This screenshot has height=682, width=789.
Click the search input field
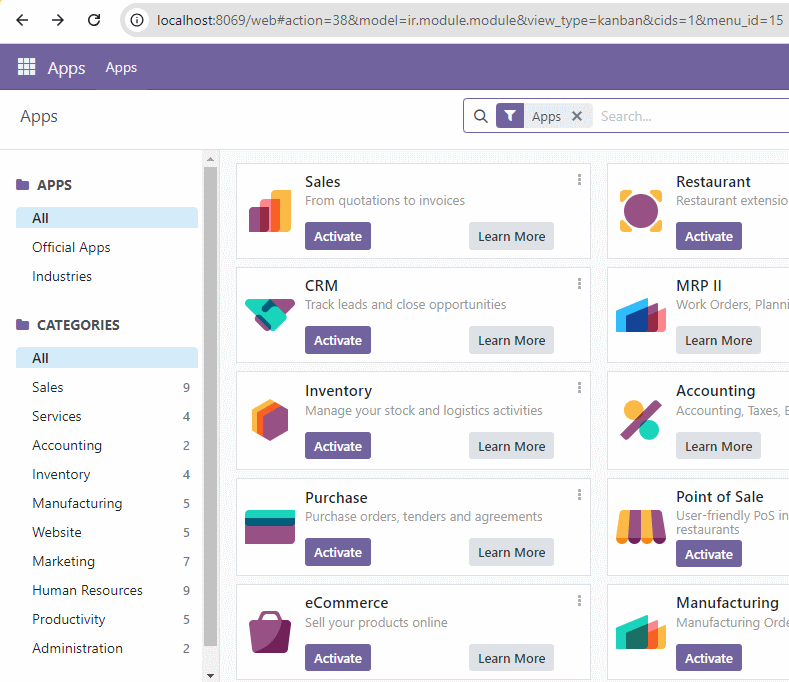[x=693, y=116]
